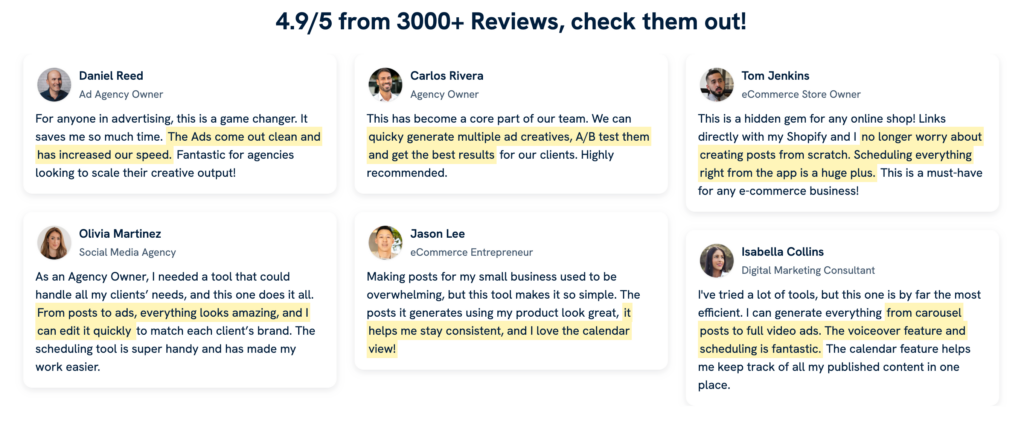The image size is (1024, 425).
Task: Click Carlos Rivera's avatar picture
Action: (x=385, y=85)
